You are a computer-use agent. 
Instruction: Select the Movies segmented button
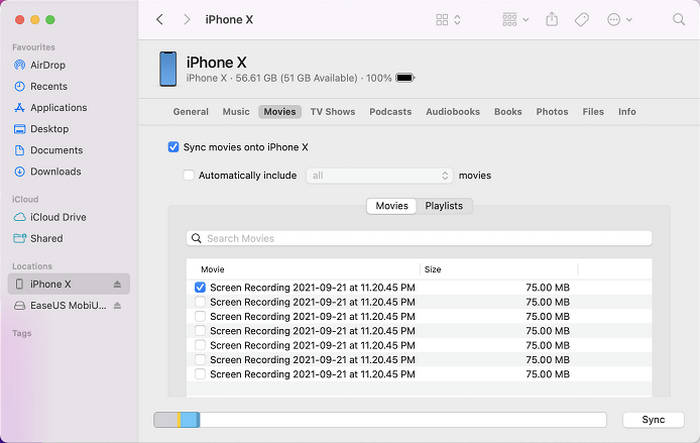tap(392, 206)
